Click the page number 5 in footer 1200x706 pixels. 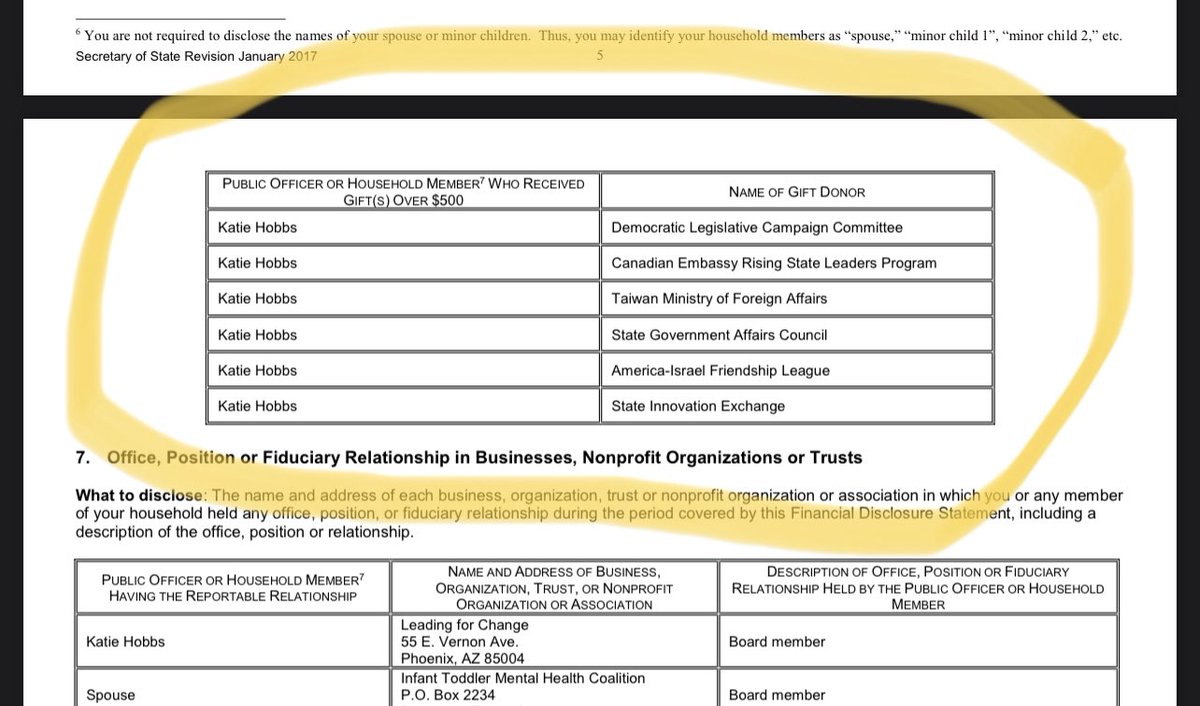(599, 56)
